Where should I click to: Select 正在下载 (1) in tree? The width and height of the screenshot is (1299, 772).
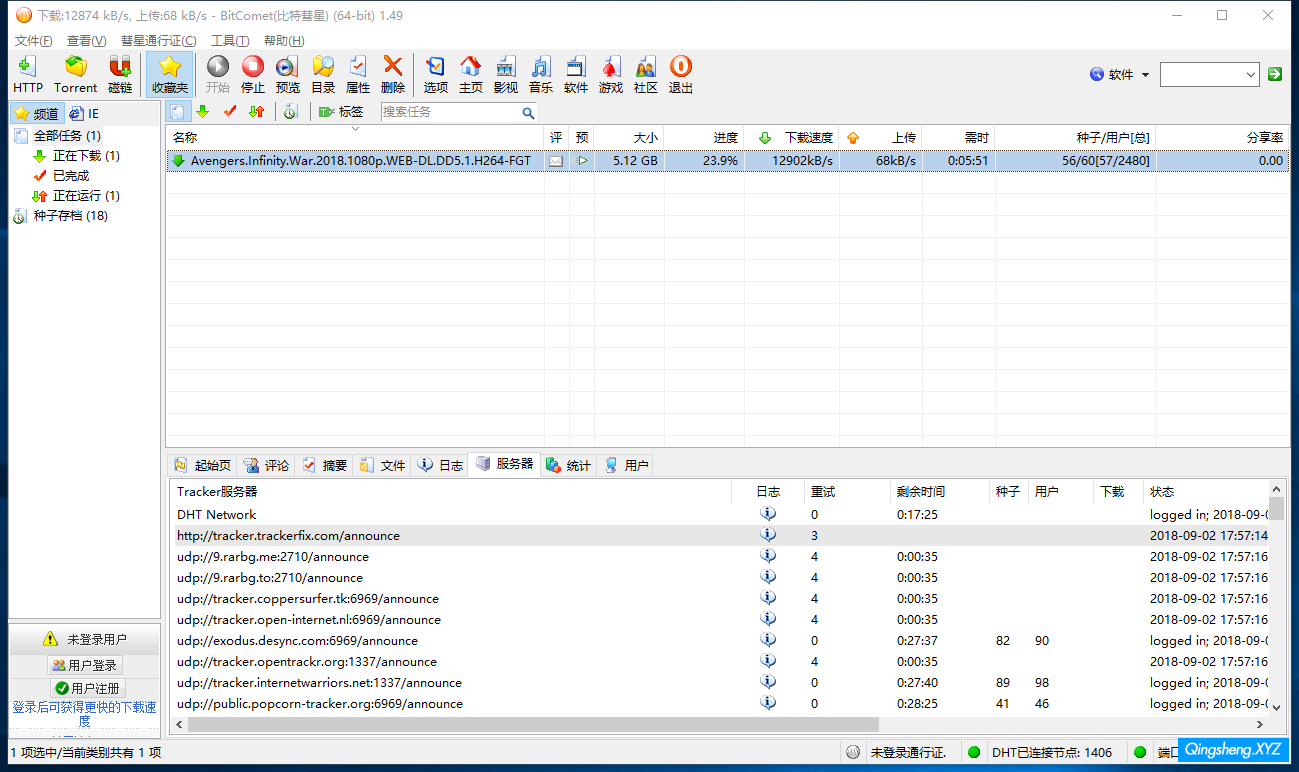[x=76, y=155]
